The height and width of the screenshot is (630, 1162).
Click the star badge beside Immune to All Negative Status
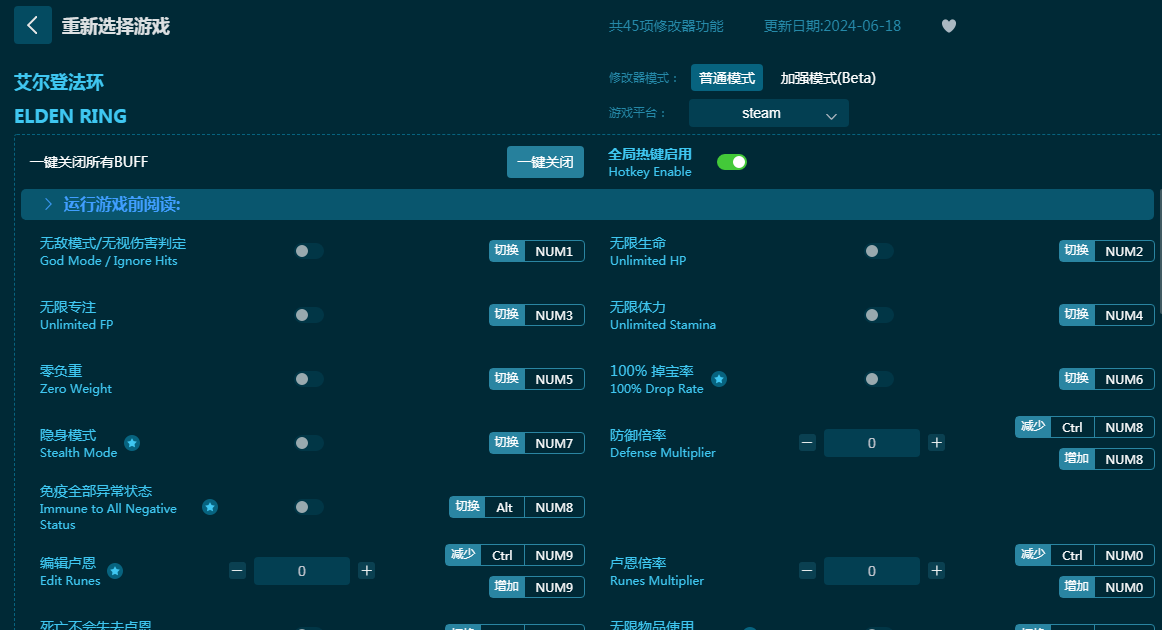click(x=210, y=507)
